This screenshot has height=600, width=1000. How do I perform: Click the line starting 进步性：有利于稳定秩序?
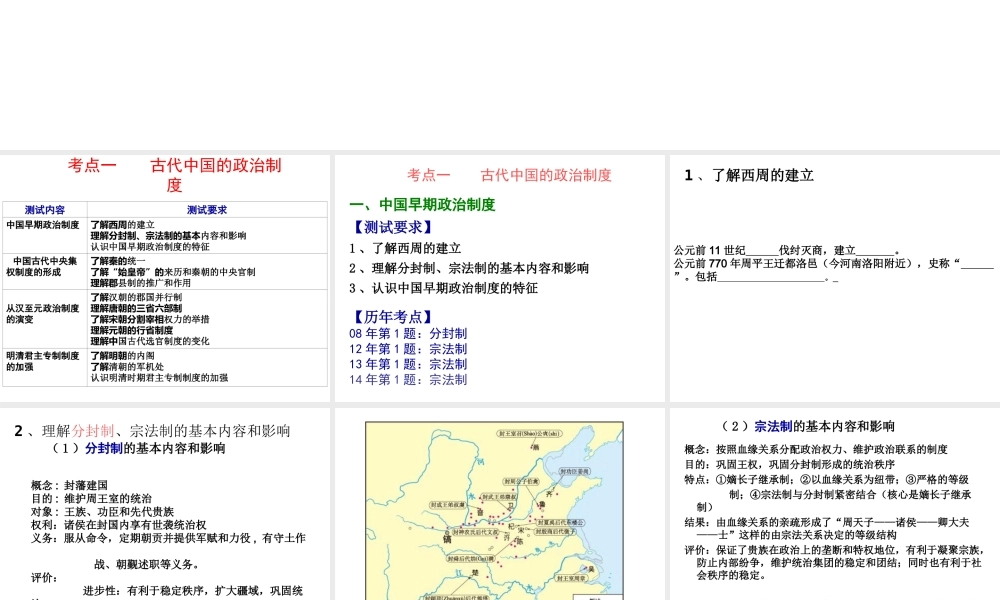tap(193, 591)
